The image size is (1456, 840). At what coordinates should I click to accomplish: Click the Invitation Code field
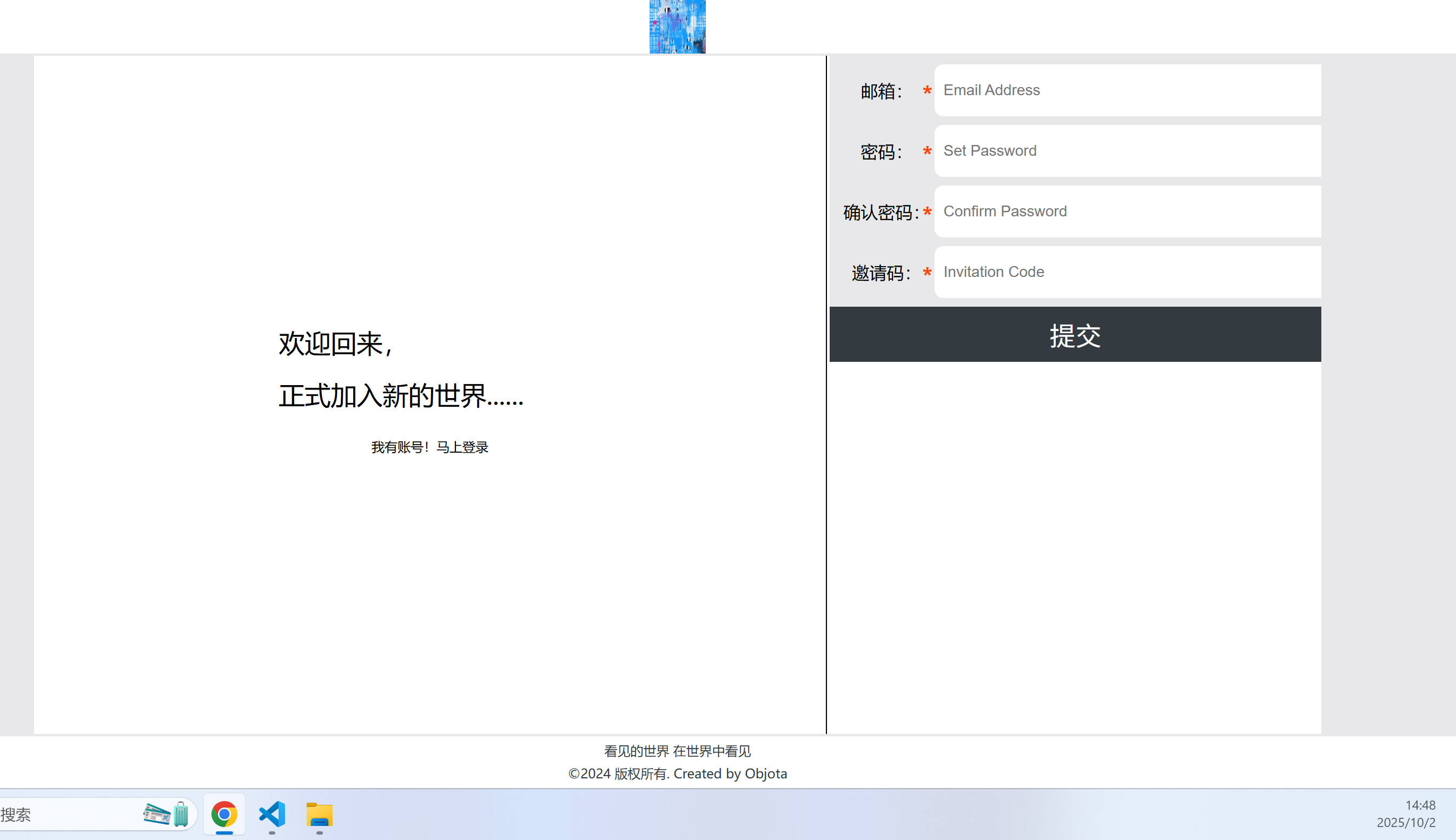1127,272
